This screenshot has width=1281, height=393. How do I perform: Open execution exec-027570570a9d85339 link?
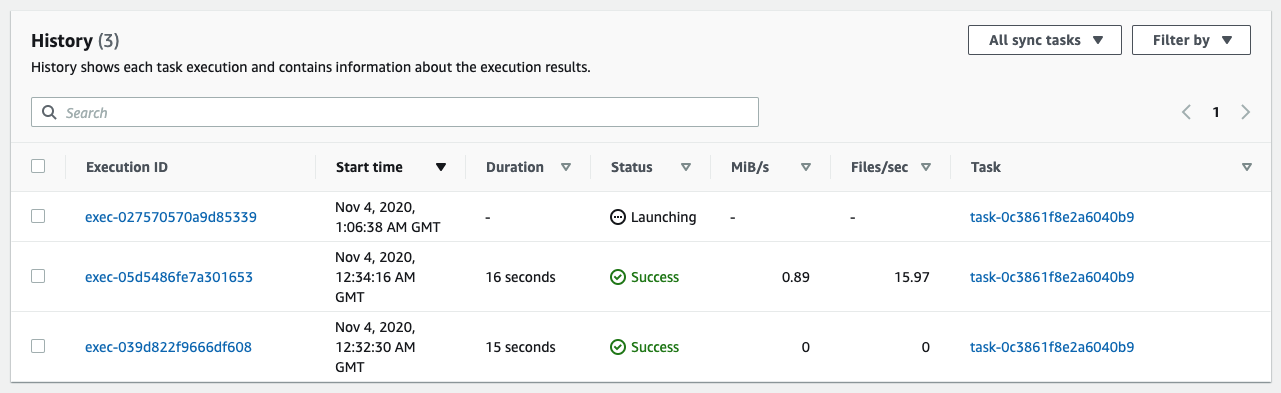tap(169, 217)
